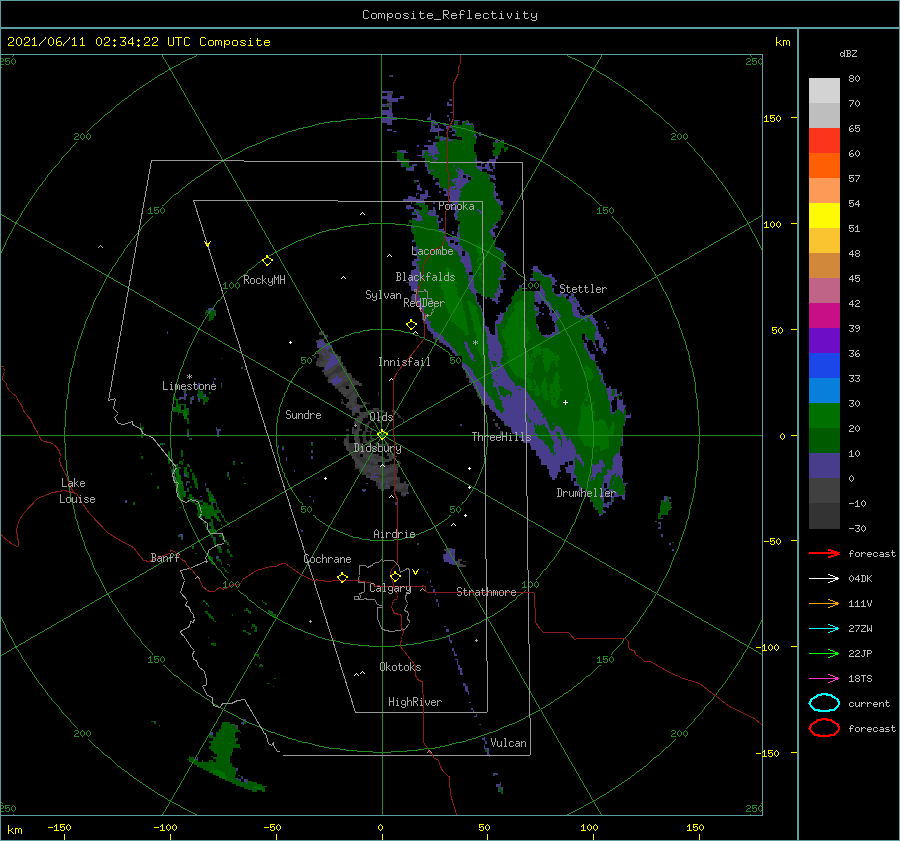Image resolution: width=900 pixels, height=841 pixels.
Task: Click the Blackfalds town label
Action: (425, 277)
